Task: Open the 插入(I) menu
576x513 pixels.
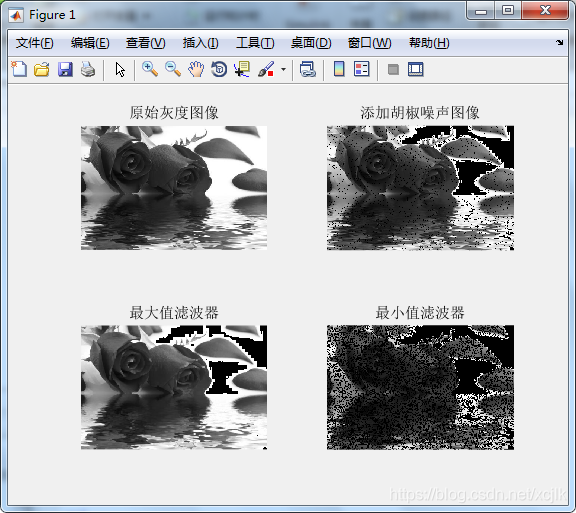Action: [x=201, y=43]
